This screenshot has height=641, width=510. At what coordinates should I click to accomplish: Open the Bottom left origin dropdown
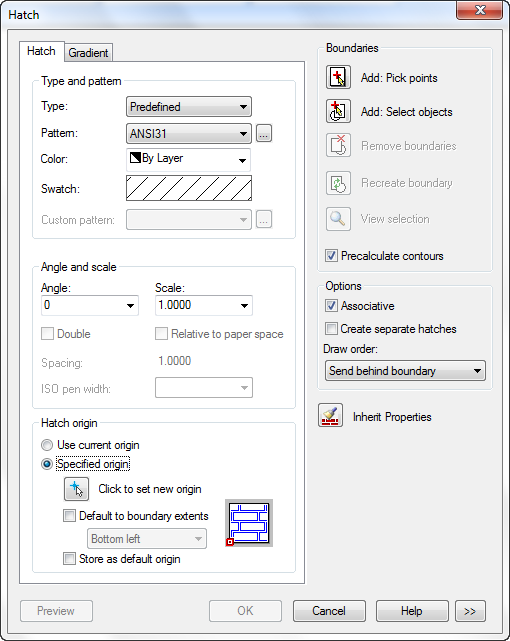click(x=147, y=538)
